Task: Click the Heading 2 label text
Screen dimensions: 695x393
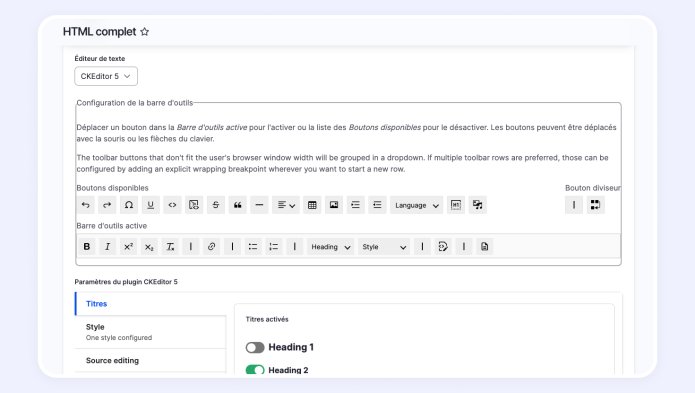Action: (x=288, y=370)
